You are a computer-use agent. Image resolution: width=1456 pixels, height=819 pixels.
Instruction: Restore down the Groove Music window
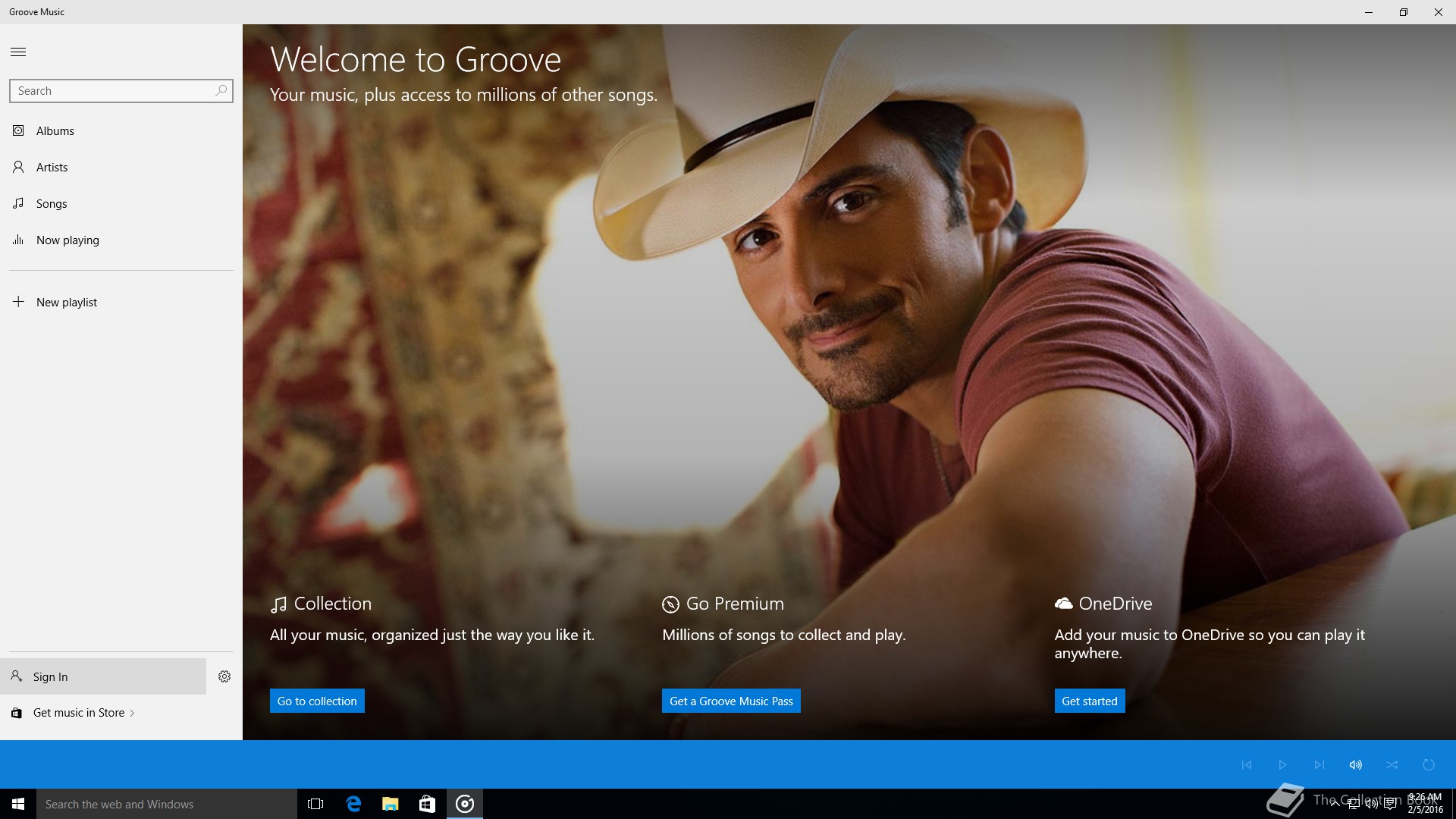coord(1403,12)
